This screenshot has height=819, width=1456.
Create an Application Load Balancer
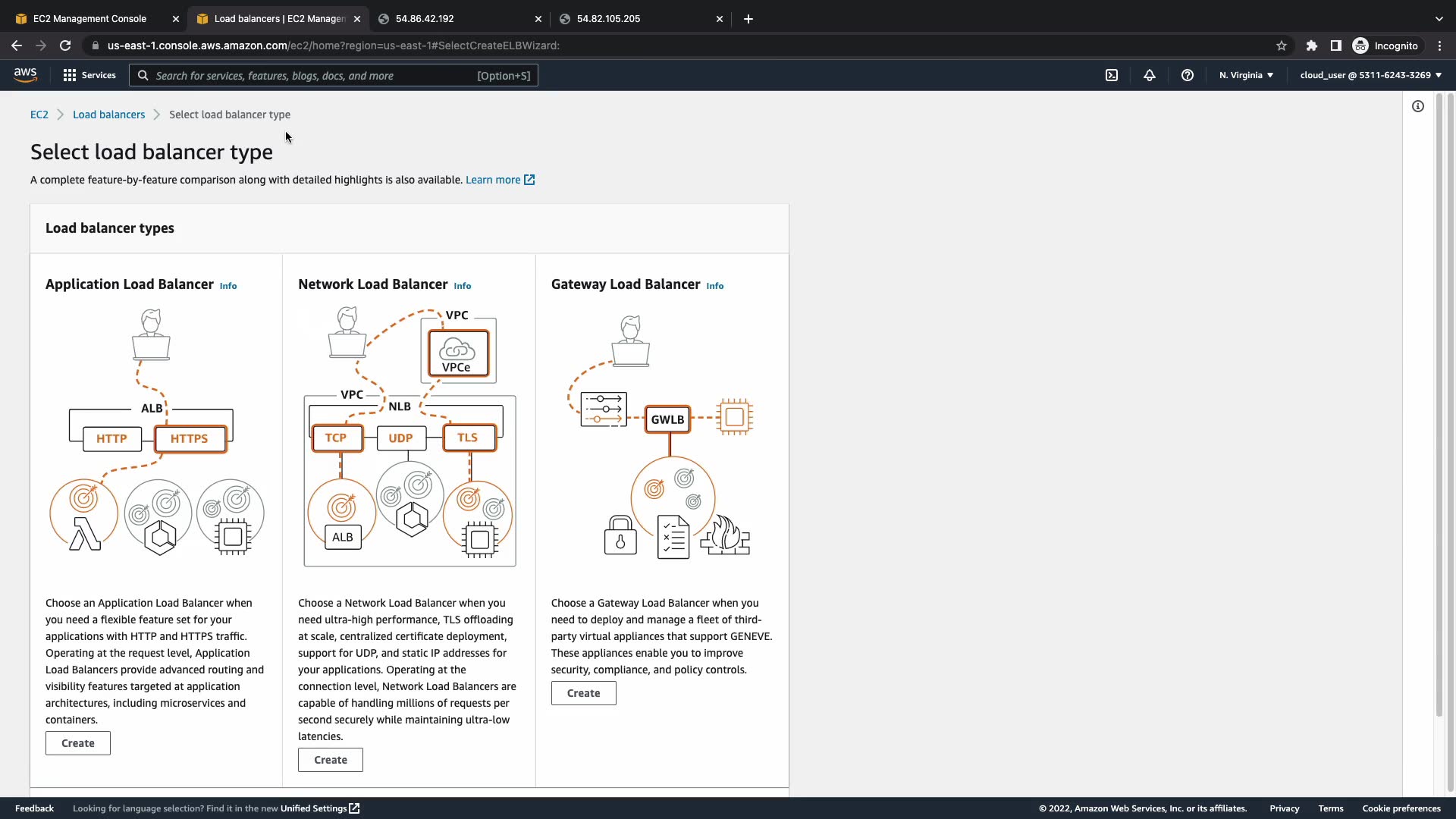[78, 743]
